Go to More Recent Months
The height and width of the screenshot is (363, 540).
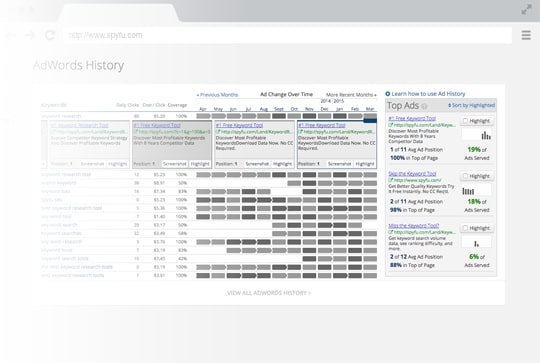[351, 95]
